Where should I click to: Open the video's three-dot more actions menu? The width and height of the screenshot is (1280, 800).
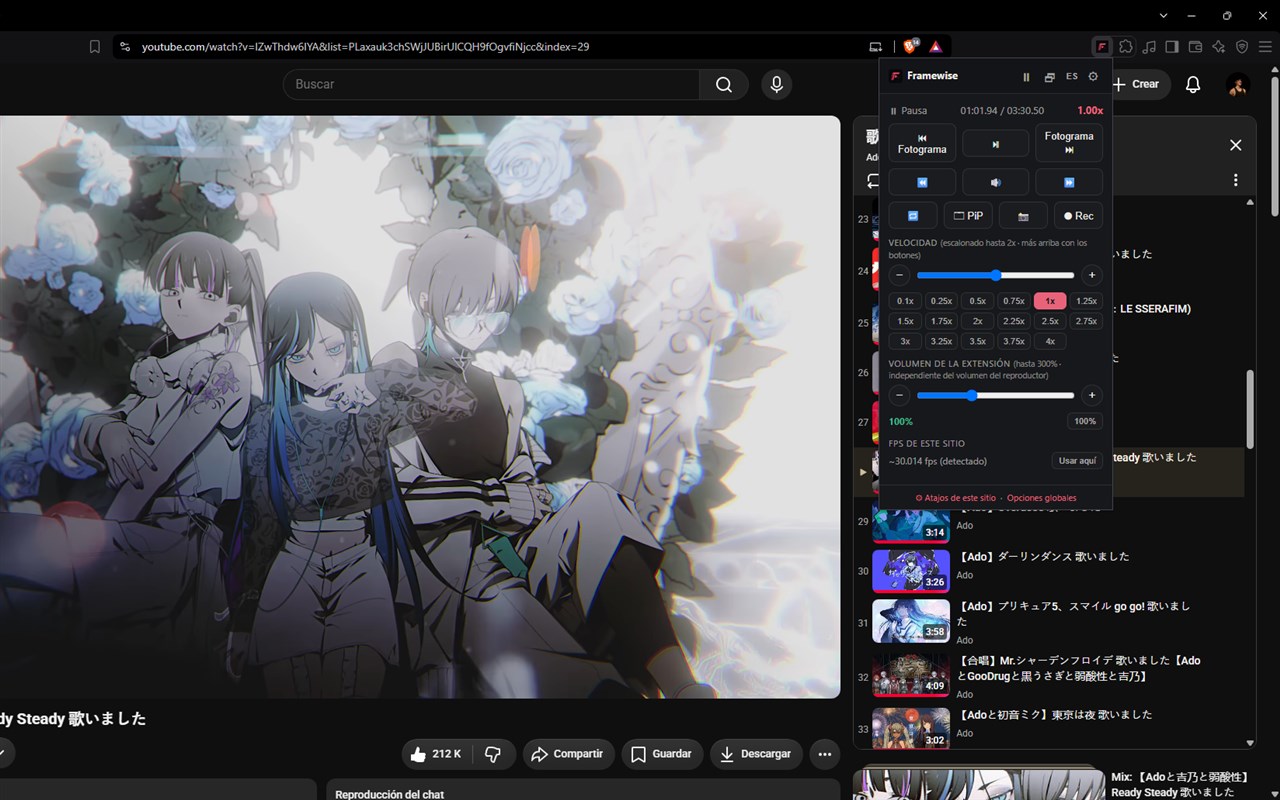[x=825, y=754]
